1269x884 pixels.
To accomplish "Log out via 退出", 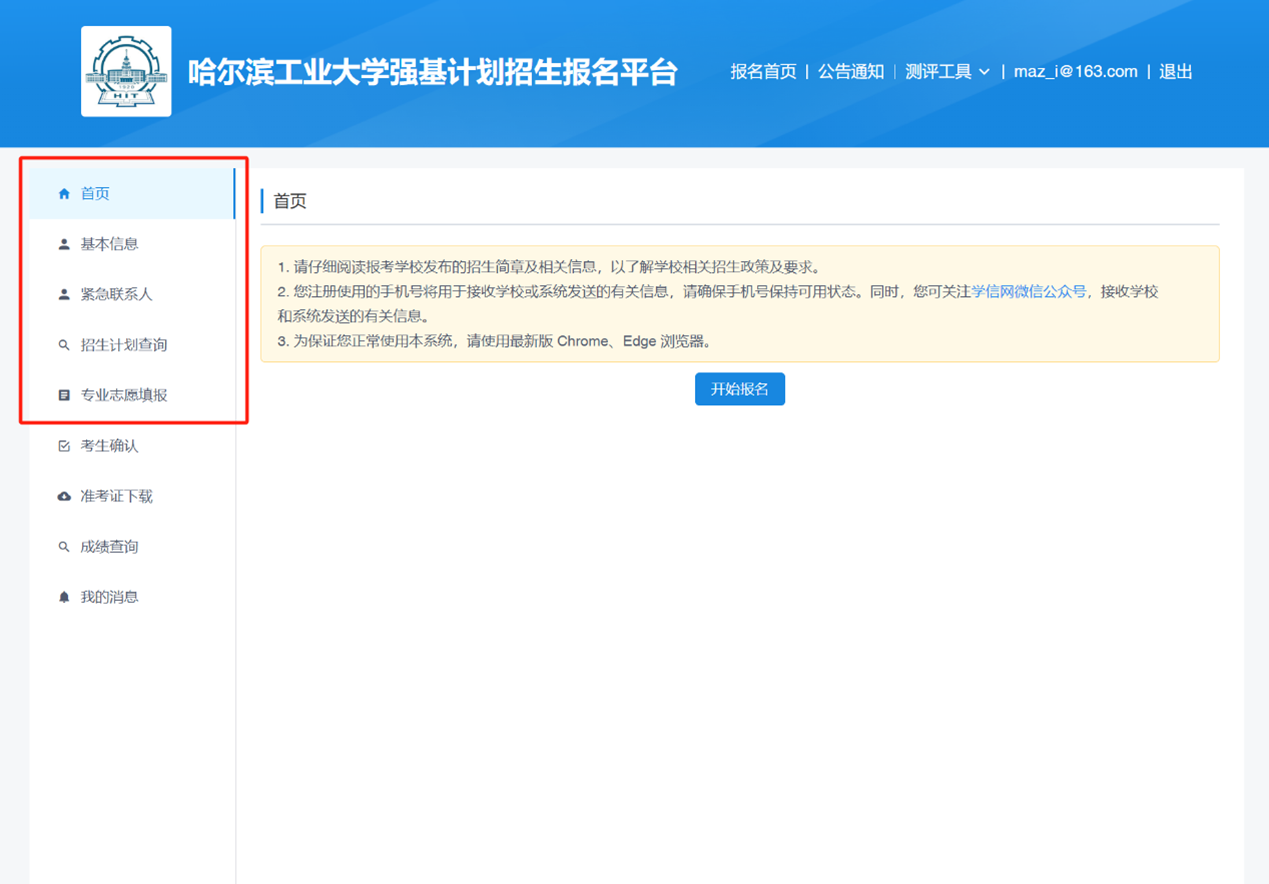I will 1176,72.
